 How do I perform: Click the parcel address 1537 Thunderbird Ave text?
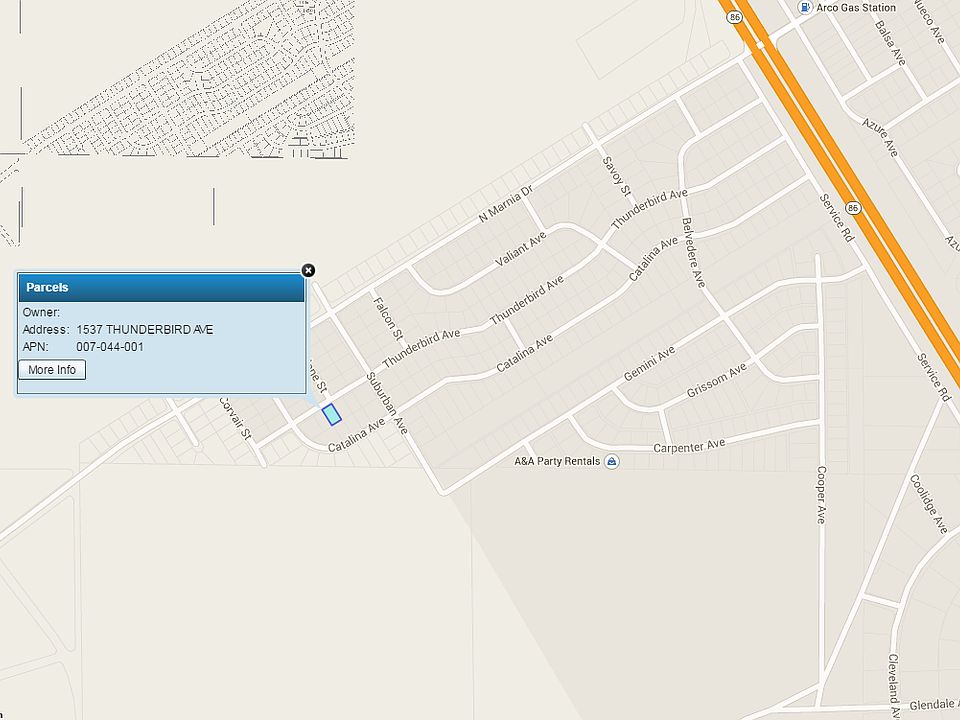click(144, 329)
